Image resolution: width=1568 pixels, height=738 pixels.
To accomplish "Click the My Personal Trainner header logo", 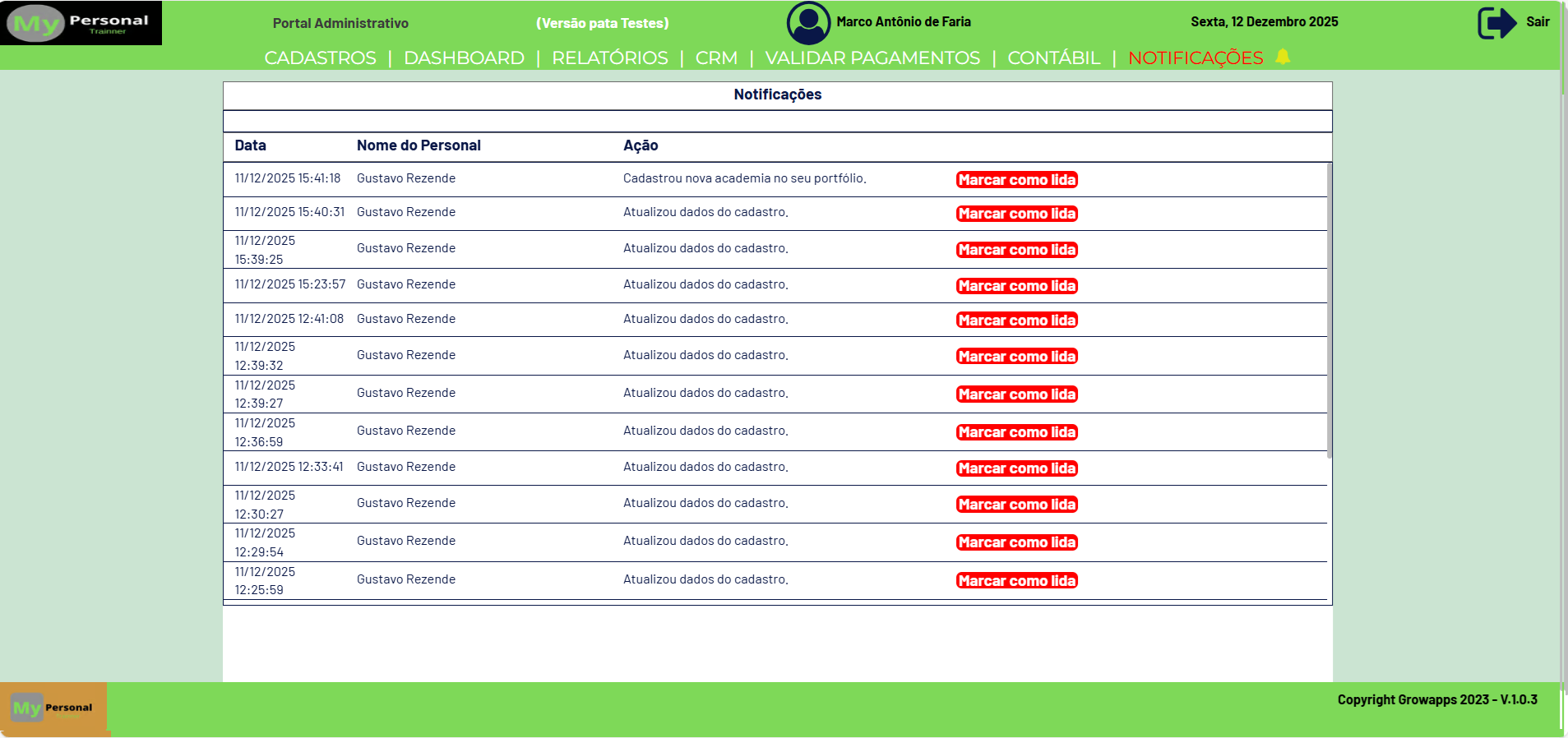I will pos(81,23).
